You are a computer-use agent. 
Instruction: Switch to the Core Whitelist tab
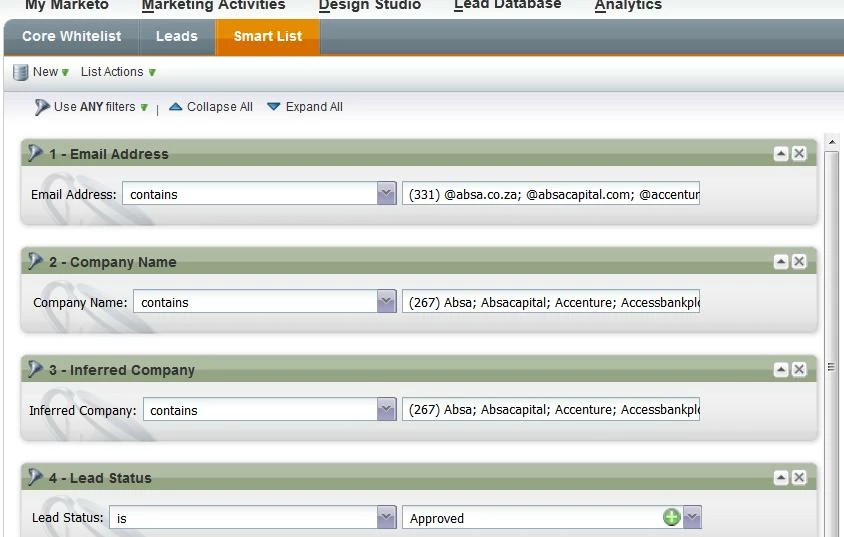click(72, 37)
